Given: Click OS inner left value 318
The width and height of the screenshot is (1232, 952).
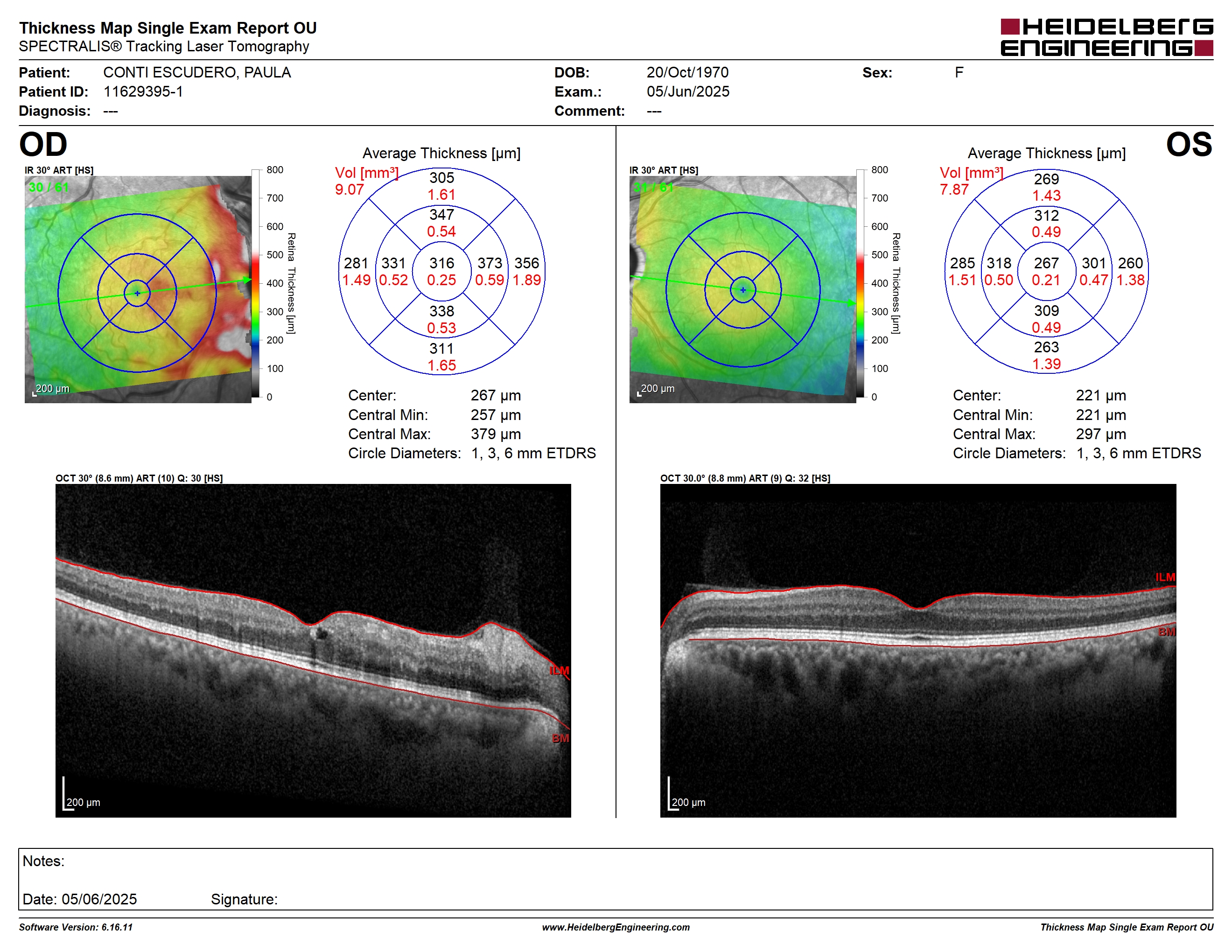Looking at the screenshot, I should tap(999, 263).
